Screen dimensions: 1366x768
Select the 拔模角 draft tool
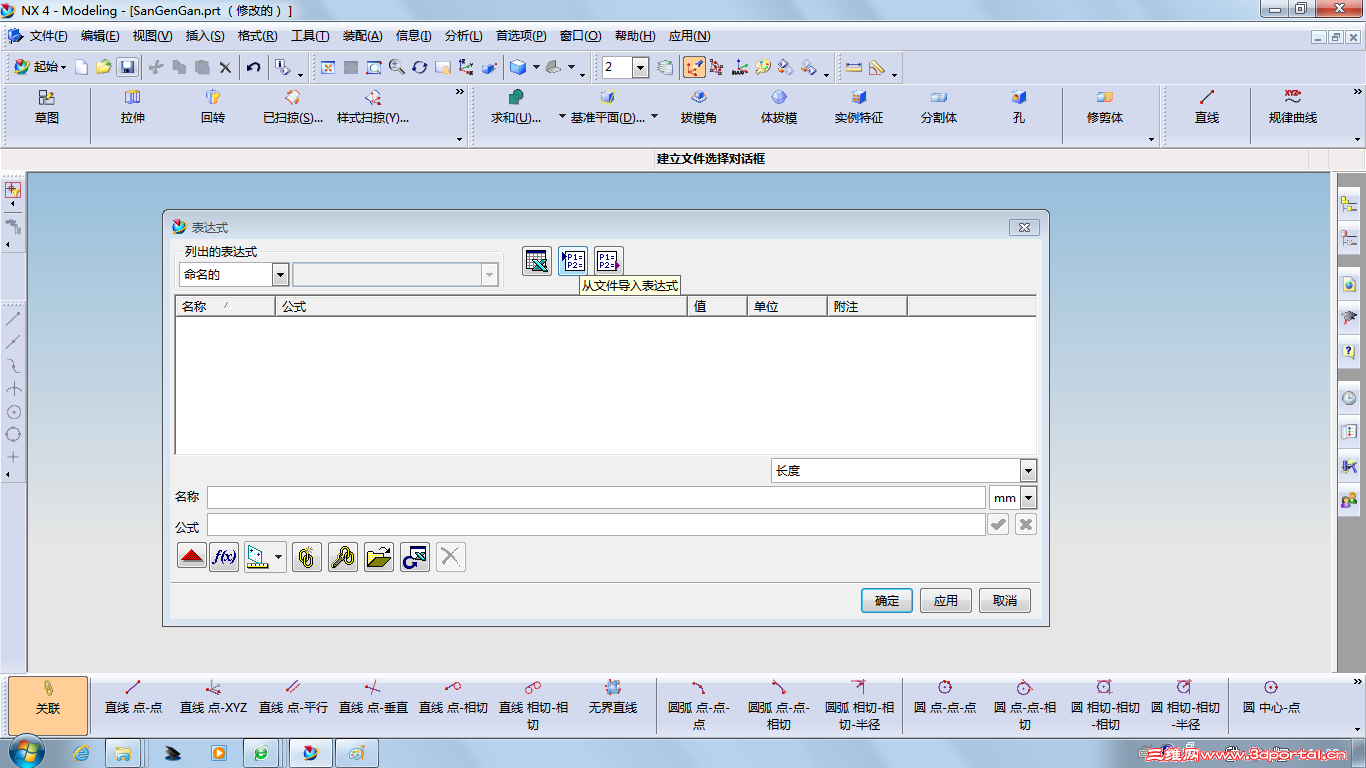699,107
